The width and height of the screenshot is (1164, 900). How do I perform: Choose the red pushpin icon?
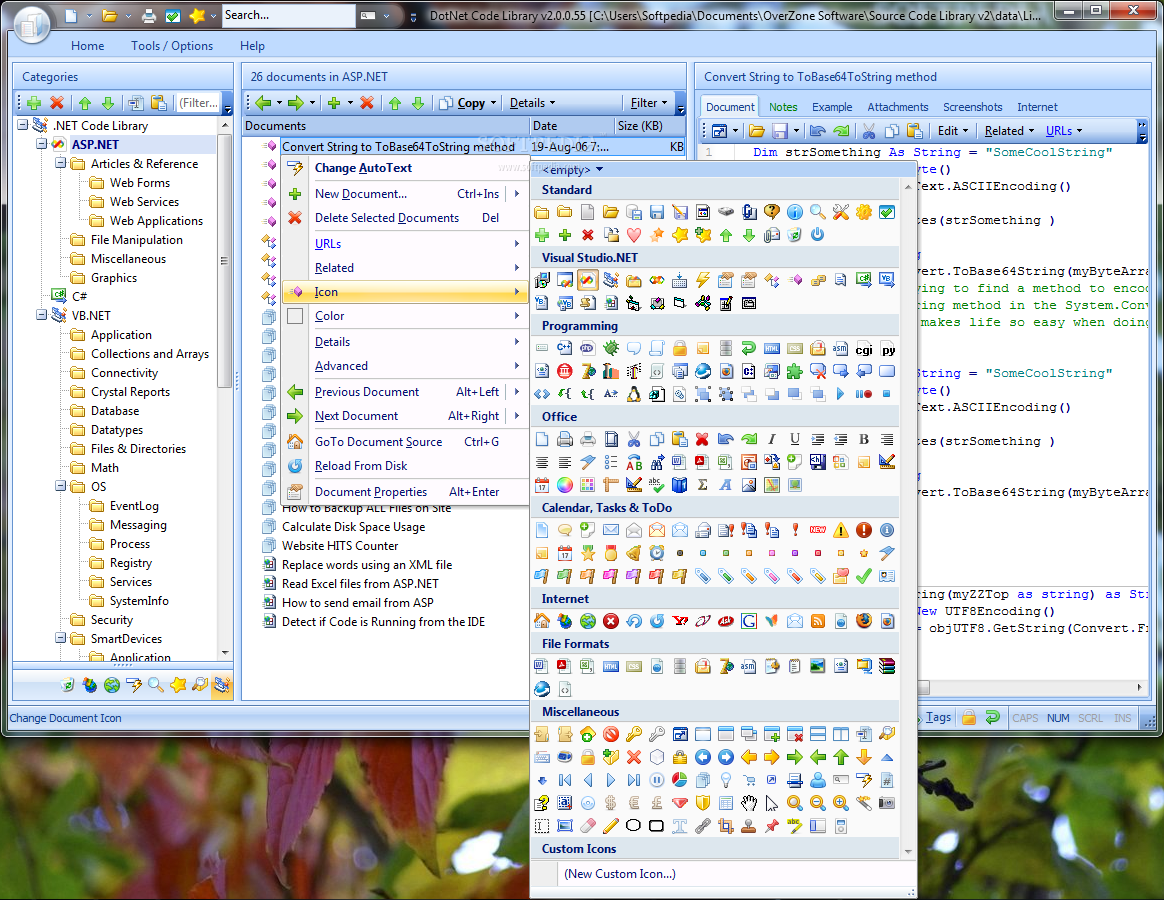[771, 826]
